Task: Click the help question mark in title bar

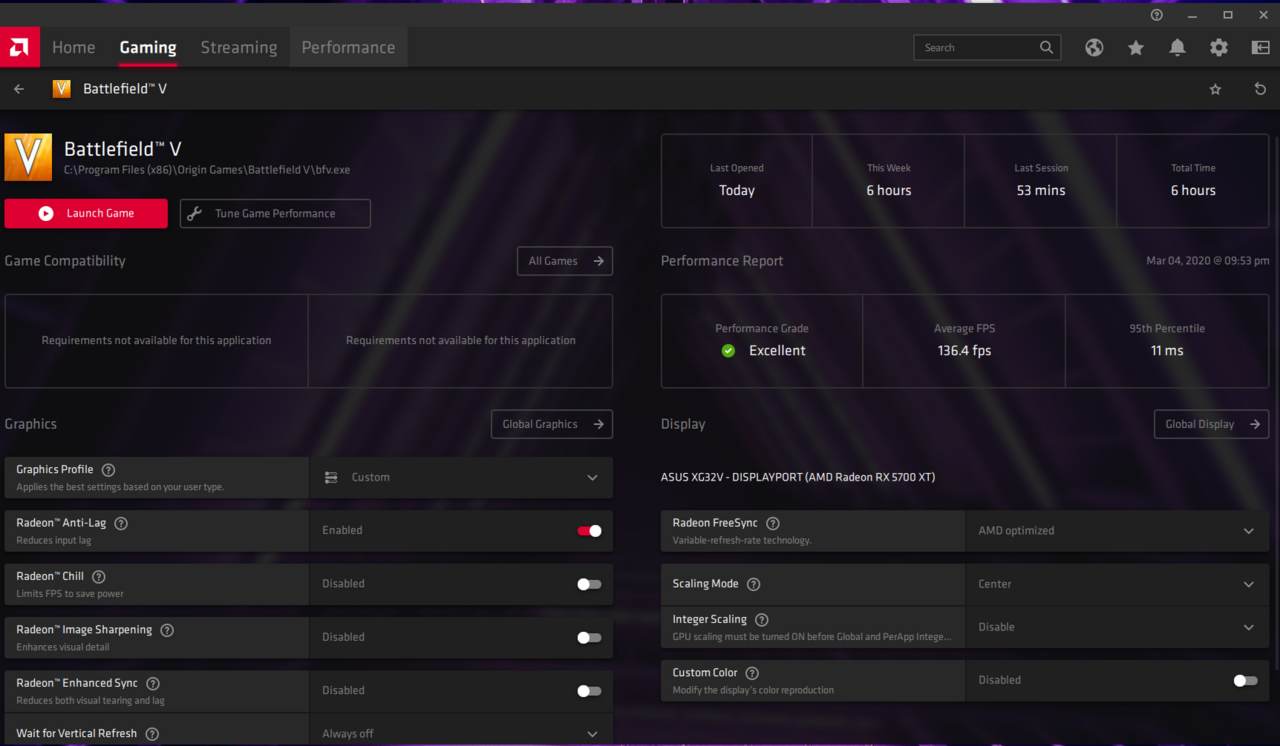Action: tap(1157, 15)
